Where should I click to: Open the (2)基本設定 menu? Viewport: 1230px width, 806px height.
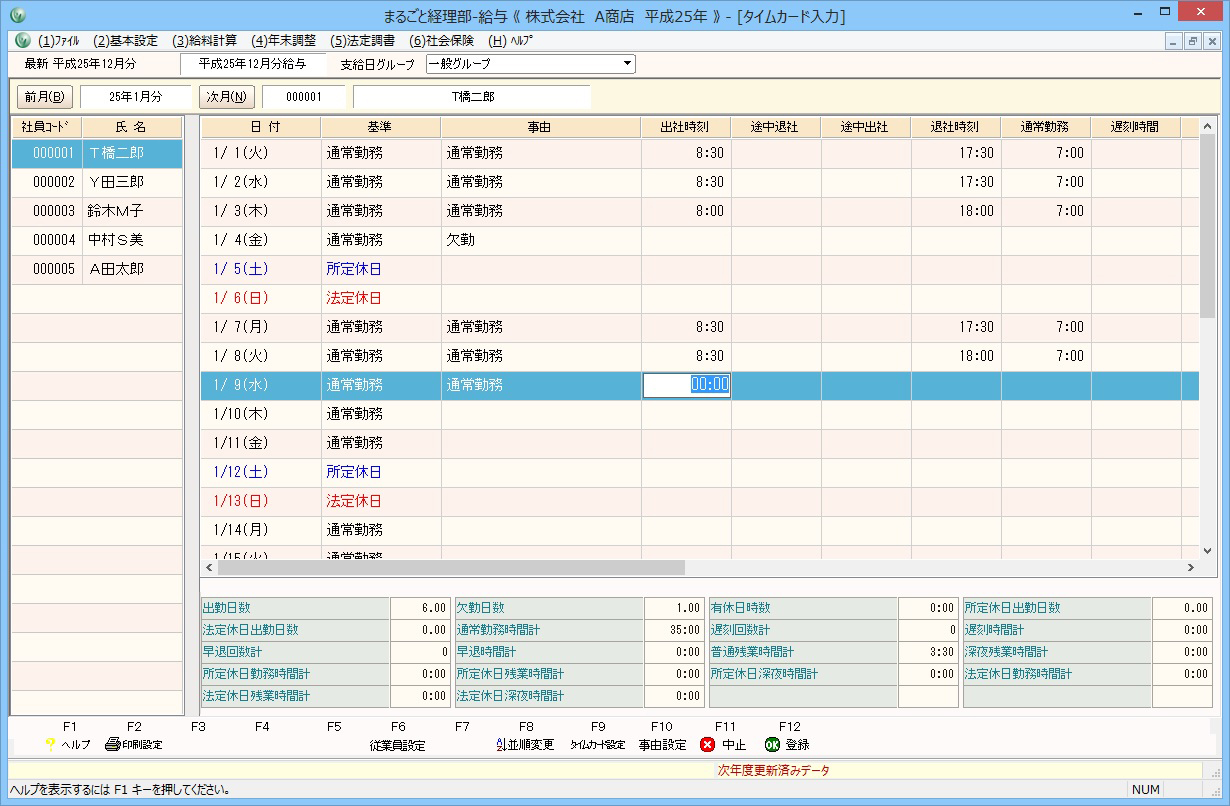point(125,41)
